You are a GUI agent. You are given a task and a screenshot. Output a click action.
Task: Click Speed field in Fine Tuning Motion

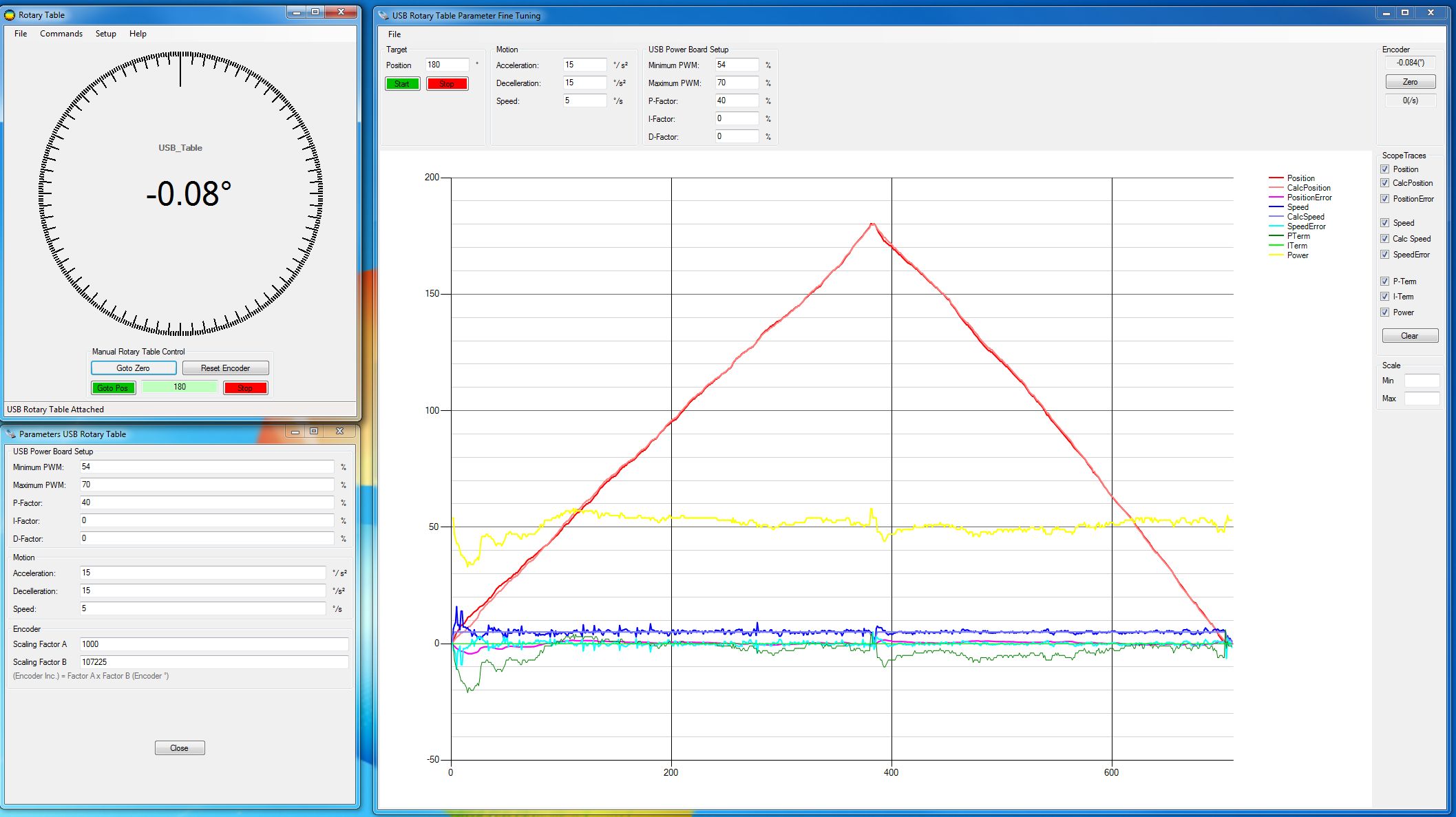pyautogui.click(x=584, y=100)
